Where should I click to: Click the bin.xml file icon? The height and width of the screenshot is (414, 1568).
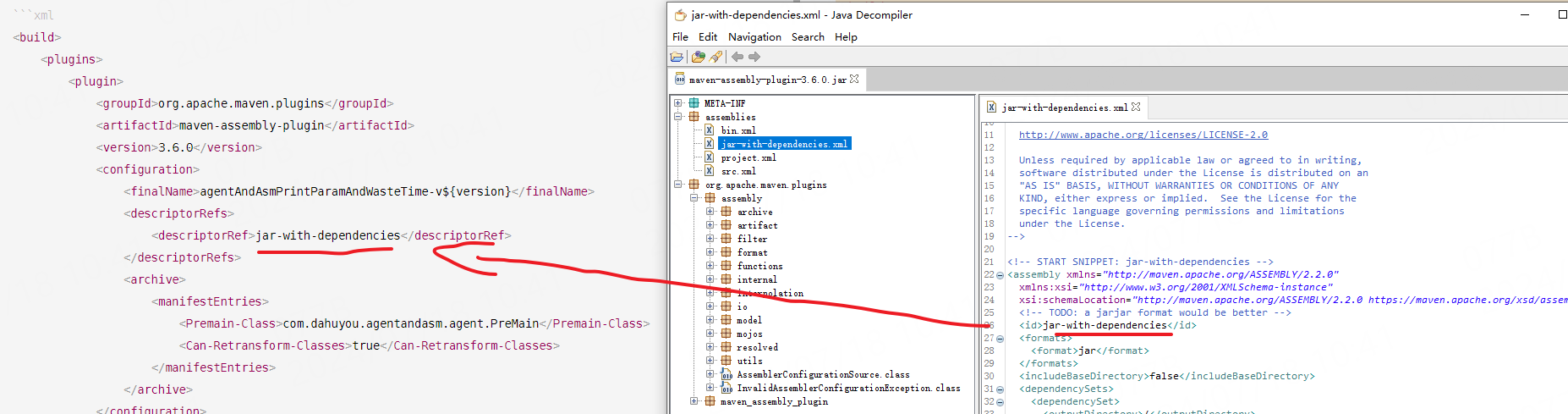[x=710, y=130]
